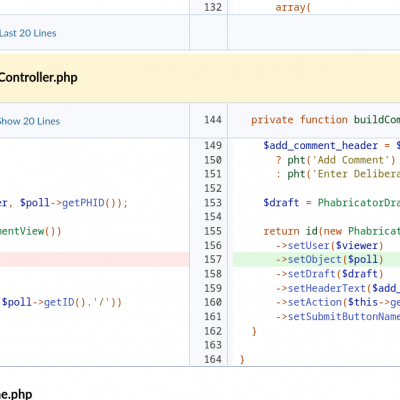This screenshot has width=400, height=400.
Task: Click '$poll->getID().'/'))' in left pane
Action: (61, 302)
